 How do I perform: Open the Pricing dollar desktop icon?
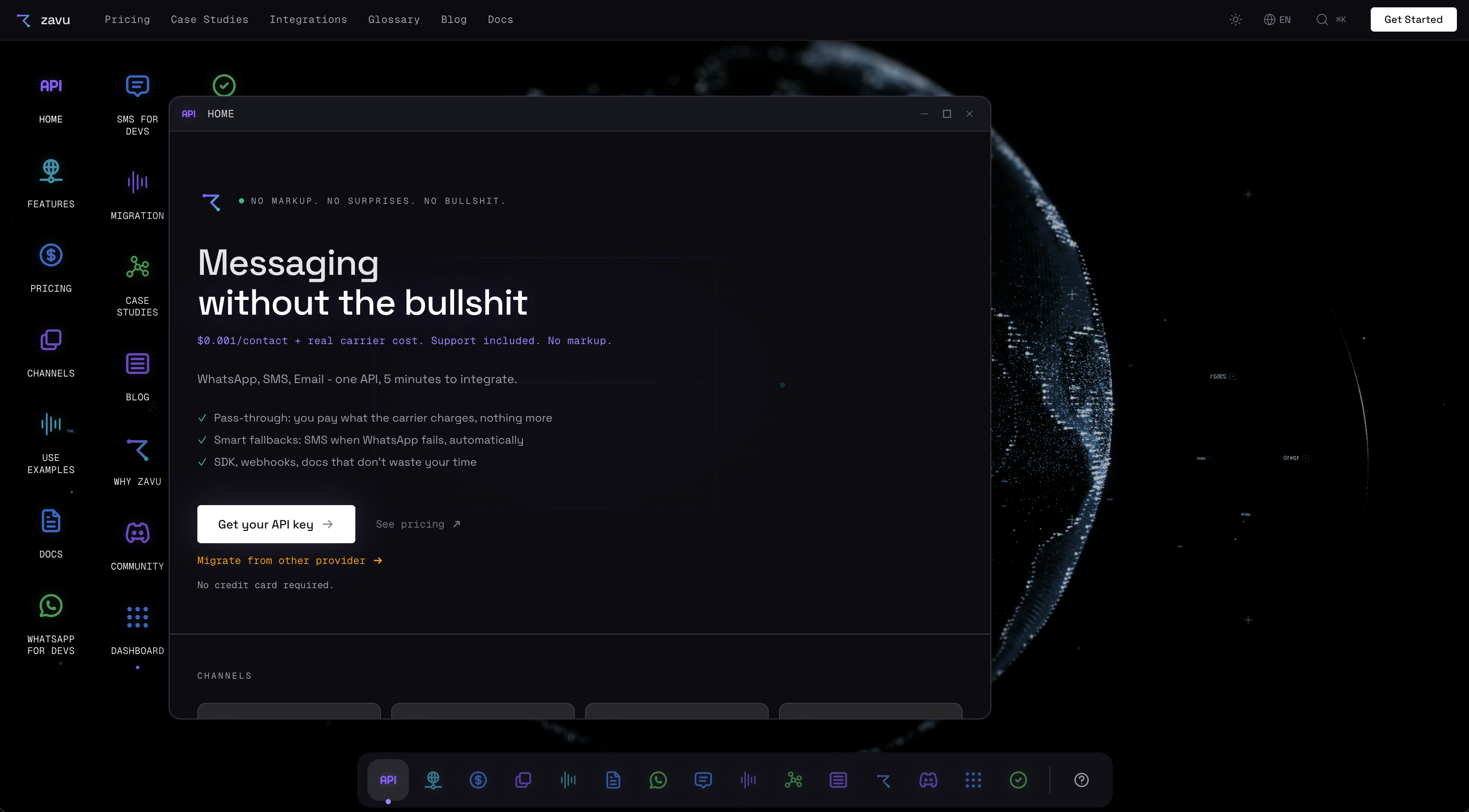click(x=51, y=255)
